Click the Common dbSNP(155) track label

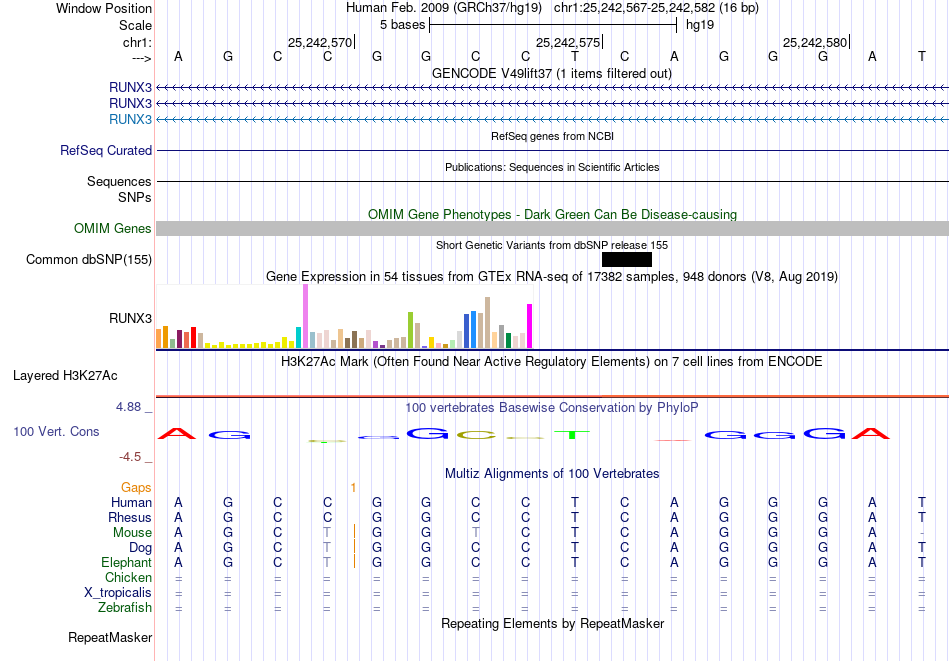(89, 259)
